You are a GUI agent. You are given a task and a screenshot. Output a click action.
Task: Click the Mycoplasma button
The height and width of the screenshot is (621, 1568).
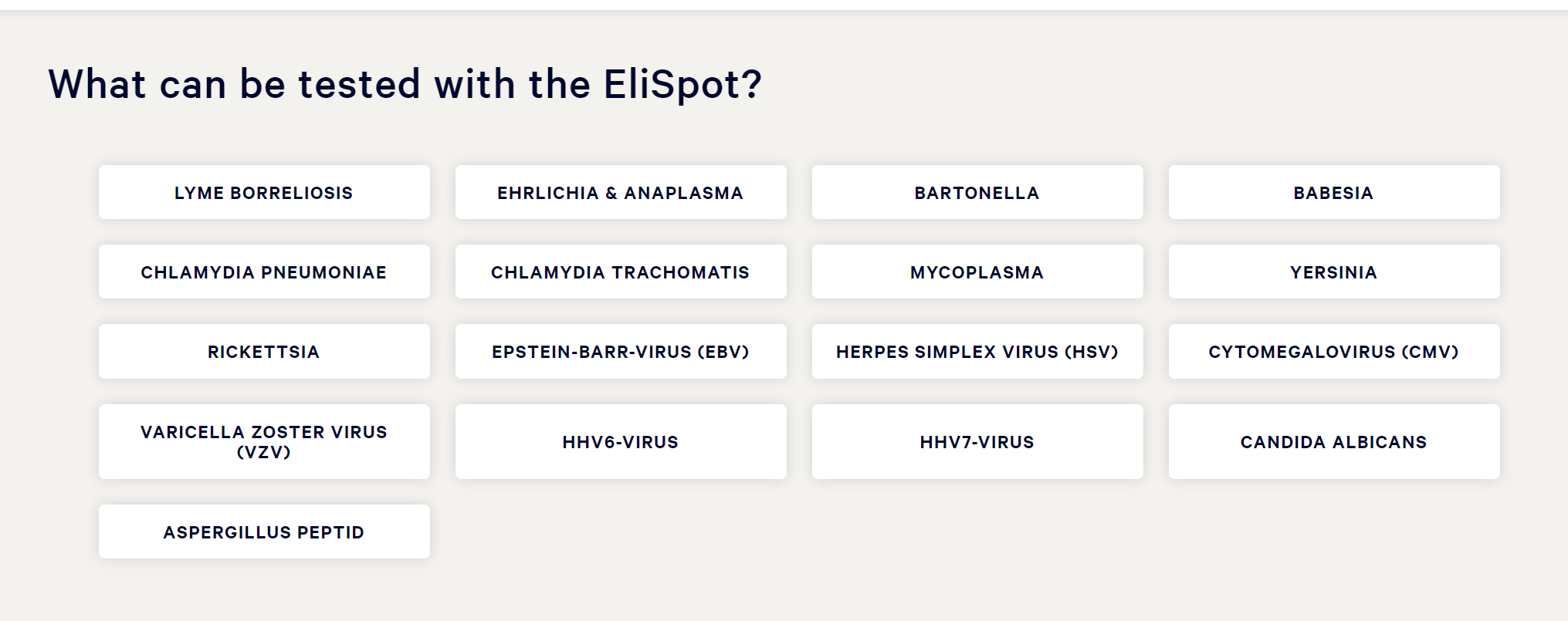pyautogui.click(x=977, y=272)
